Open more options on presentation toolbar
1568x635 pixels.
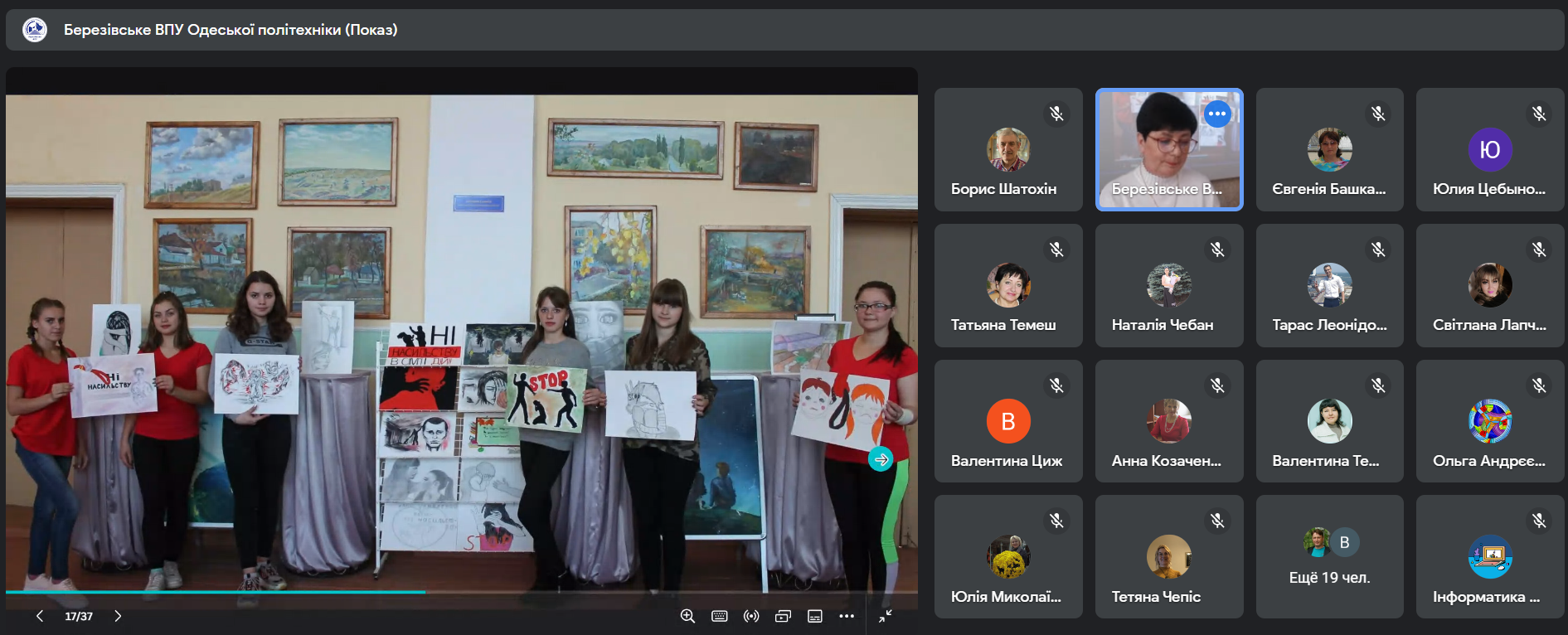[847, 616]
